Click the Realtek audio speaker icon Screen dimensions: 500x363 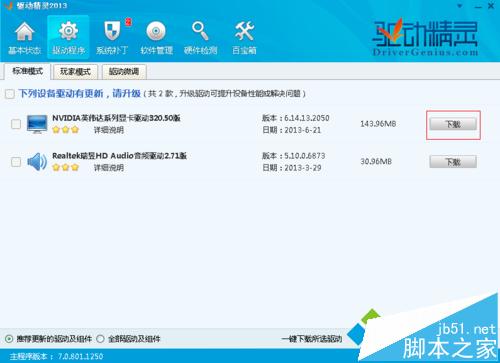pyautogui.click(x=37, y=162)
